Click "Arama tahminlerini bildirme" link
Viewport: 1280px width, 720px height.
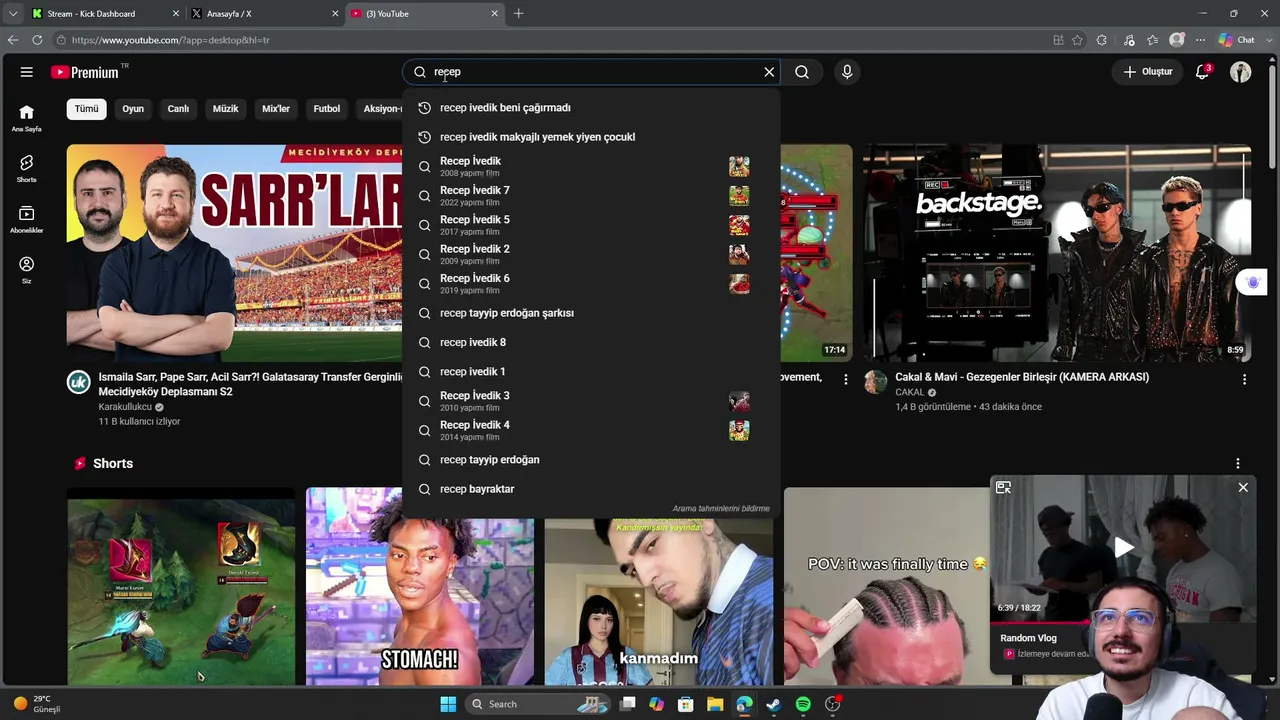coord(721,509)
